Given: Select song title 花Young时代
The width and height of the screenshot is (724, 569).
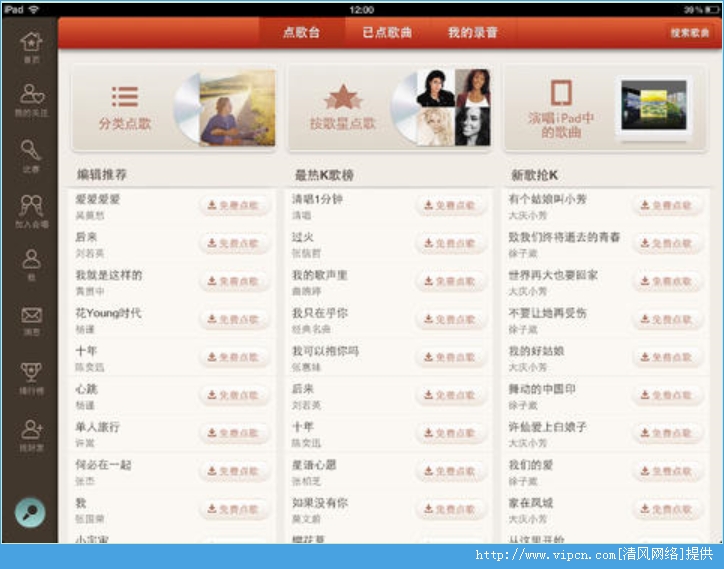Looking at the screenshot, I should coord(109,313).
